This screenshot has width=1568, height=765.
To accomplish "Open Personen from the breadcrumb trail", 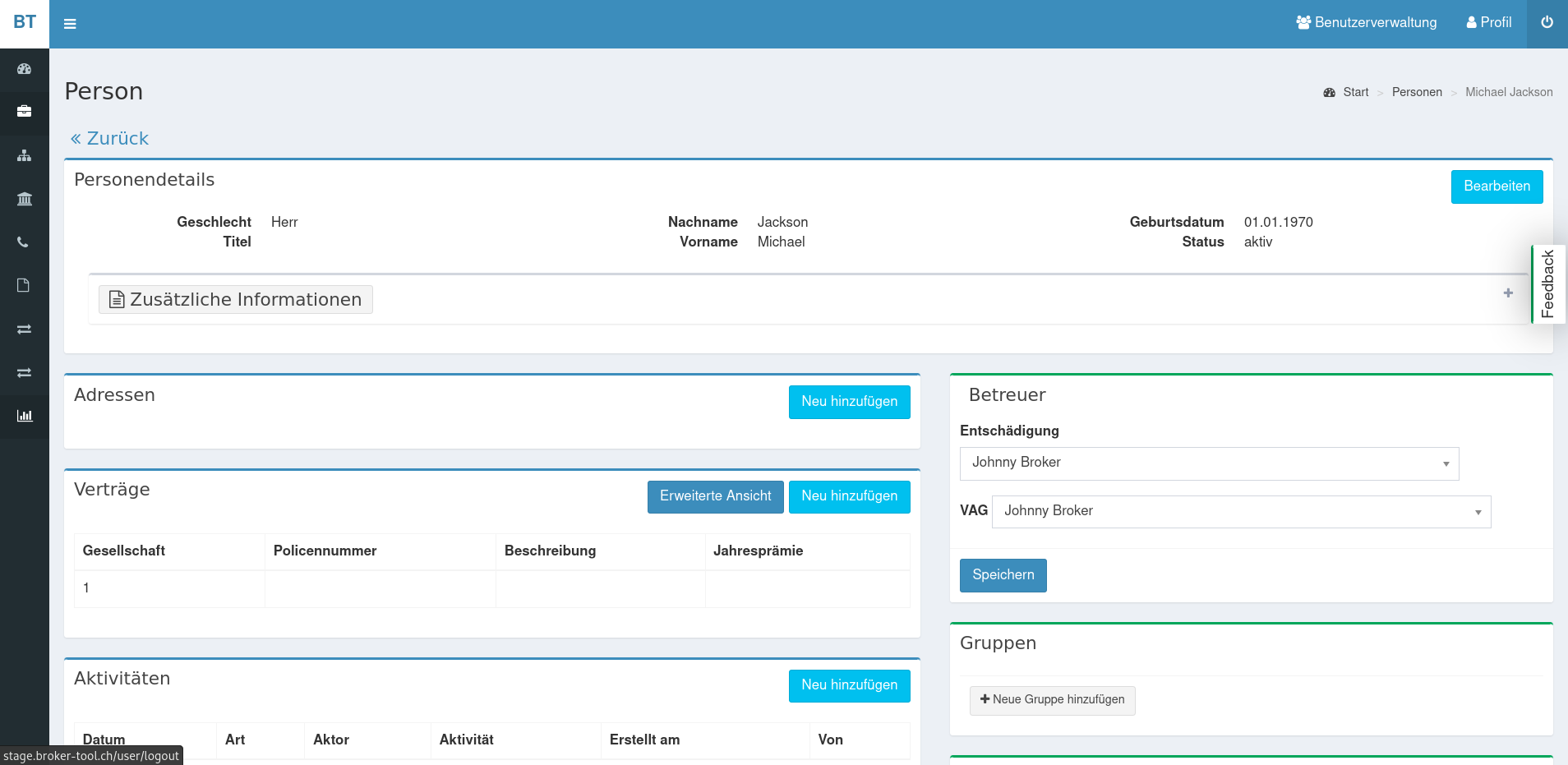I will 1416,92.
